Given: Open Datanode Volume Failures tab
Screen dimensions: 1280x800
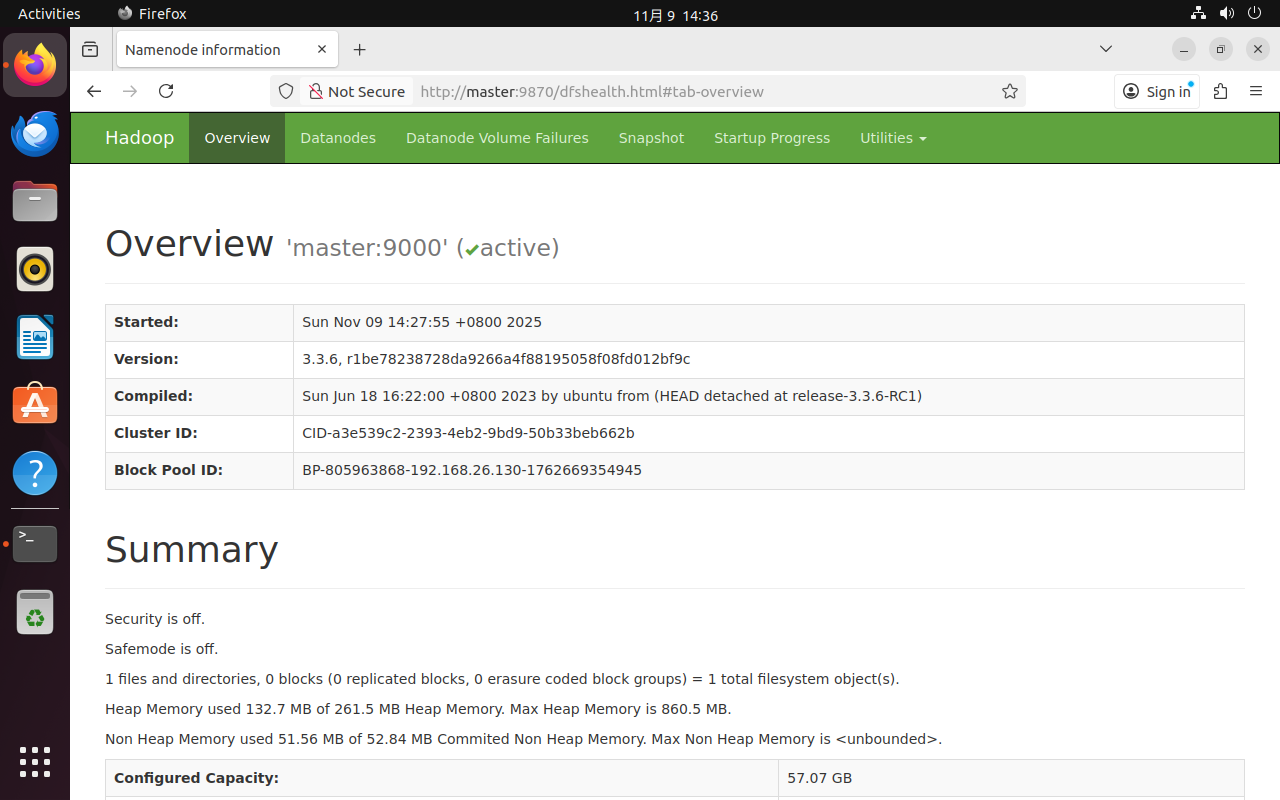Looking at the screenshot, I should tap(497, 138).
